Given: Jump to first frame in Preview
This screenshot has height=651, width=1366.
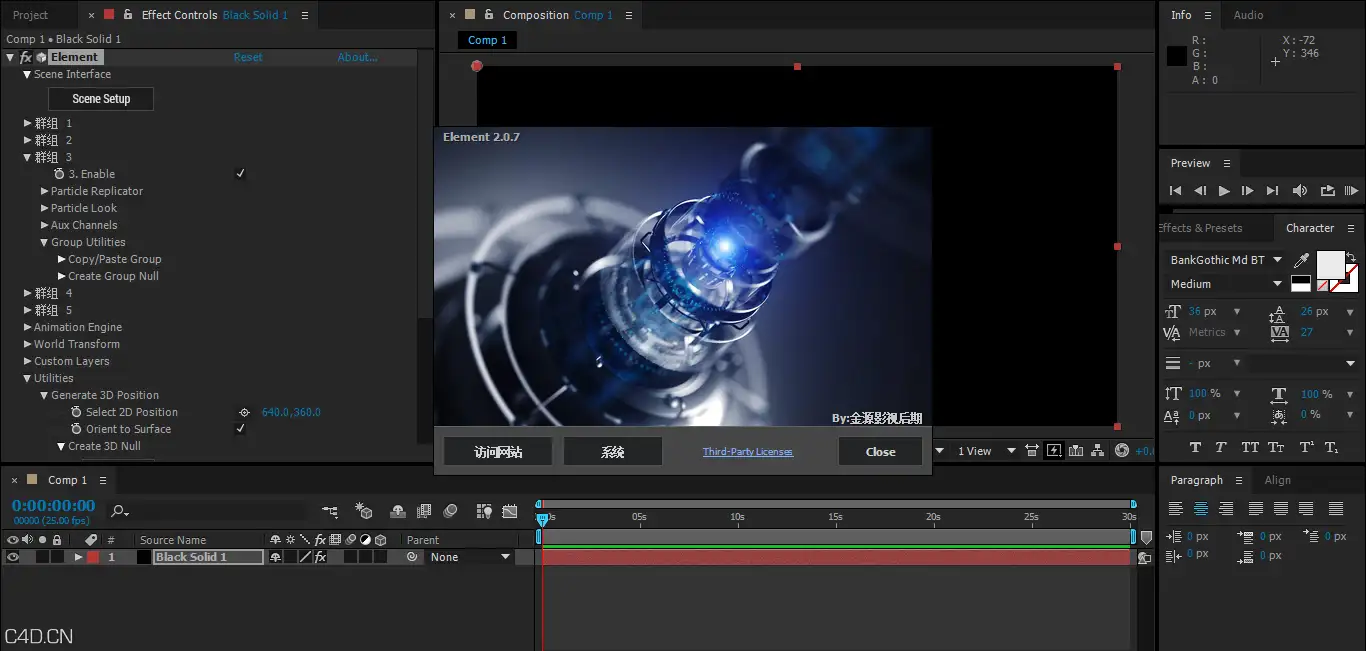Looking at the screenshot, I should (1175, 191).
